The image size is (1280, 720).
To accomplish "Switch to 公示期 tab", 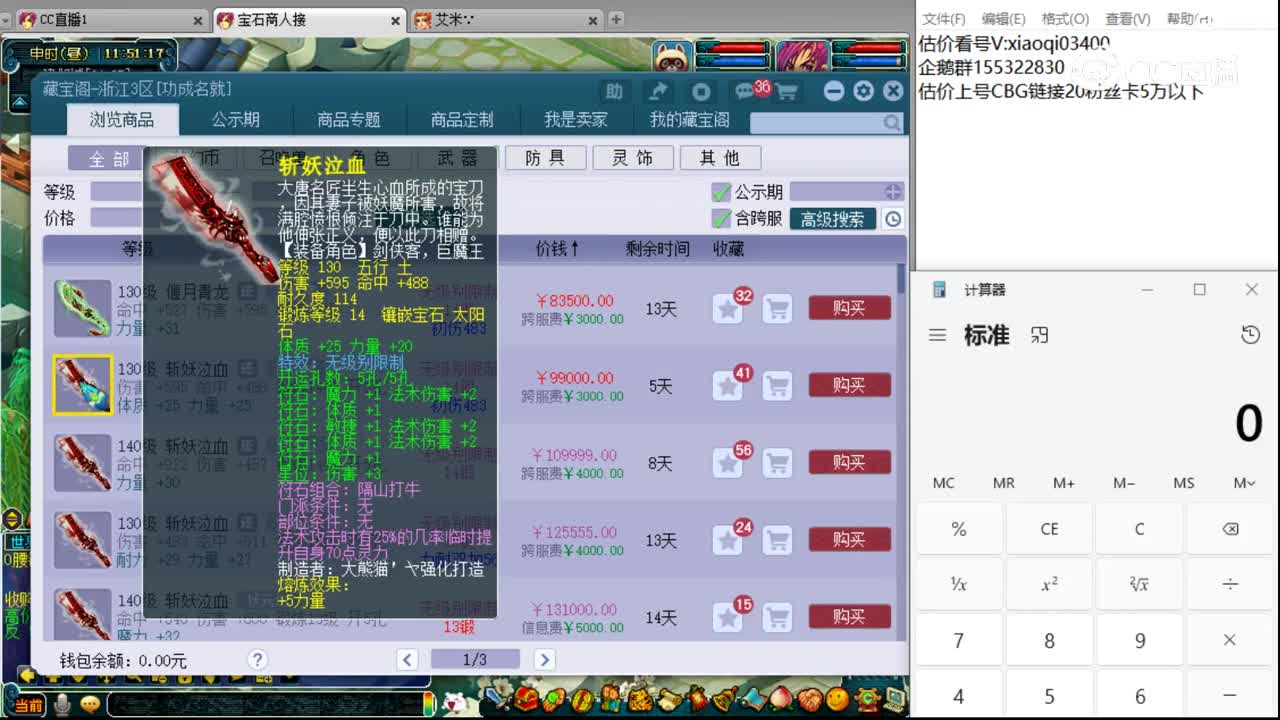I will 236,119.
